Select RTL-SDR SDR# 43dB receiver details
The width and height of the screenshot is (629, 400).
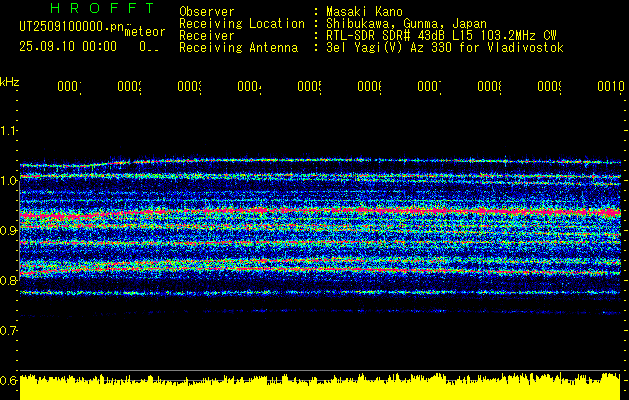[441, 36]
